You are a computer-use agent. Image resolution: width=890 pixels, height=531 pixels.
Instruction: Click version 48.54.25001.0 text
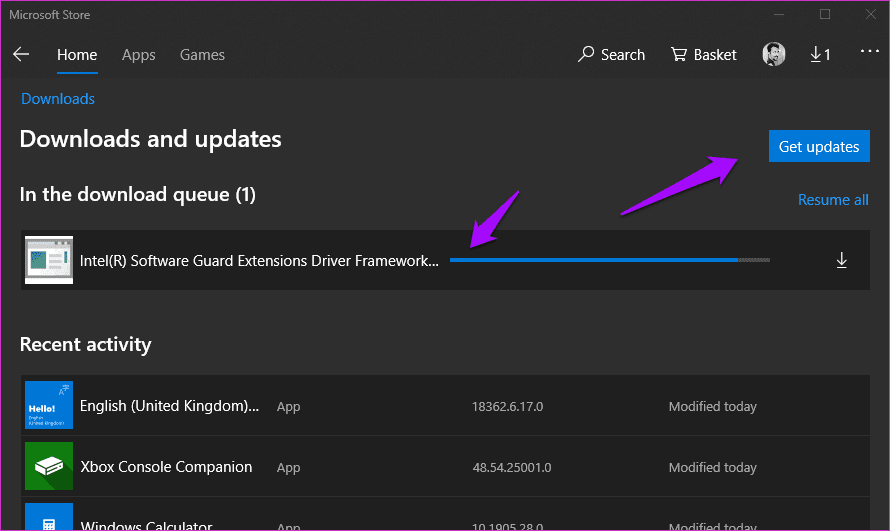pyautogui.click(x=512, y=467)
